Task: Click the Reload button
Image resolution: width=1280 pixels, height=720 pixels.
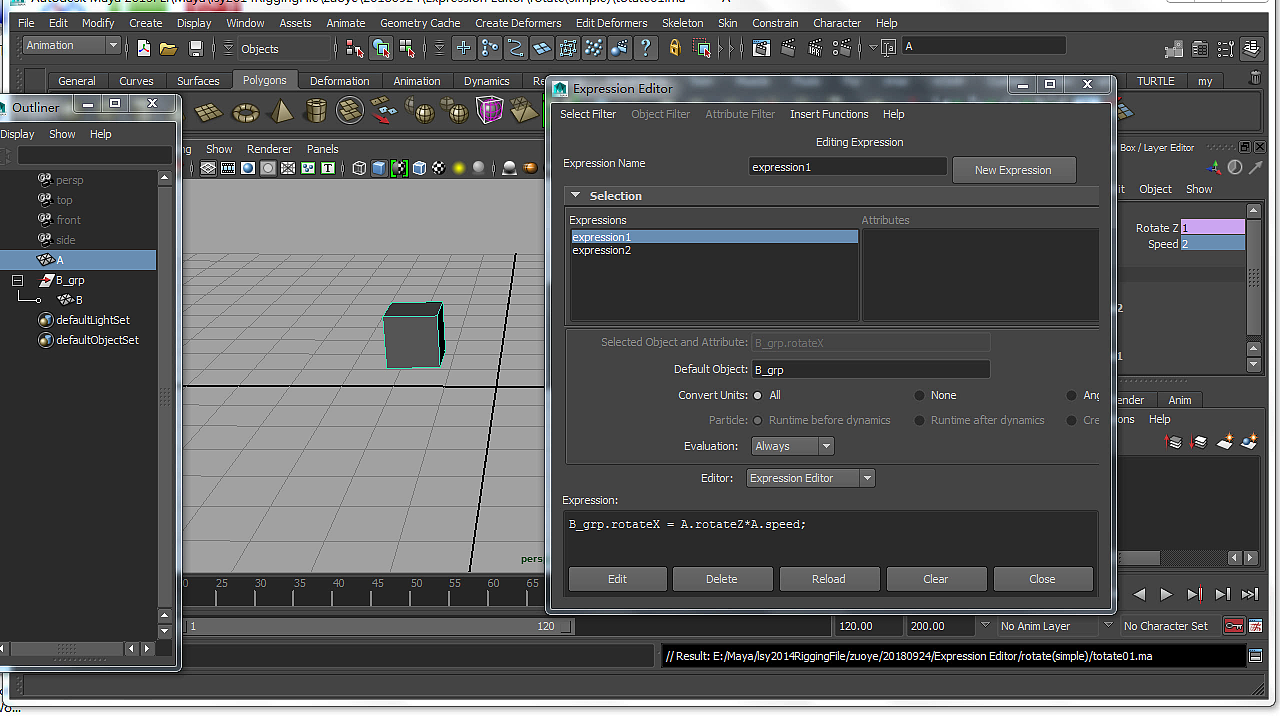Action: tap(828, 579)
